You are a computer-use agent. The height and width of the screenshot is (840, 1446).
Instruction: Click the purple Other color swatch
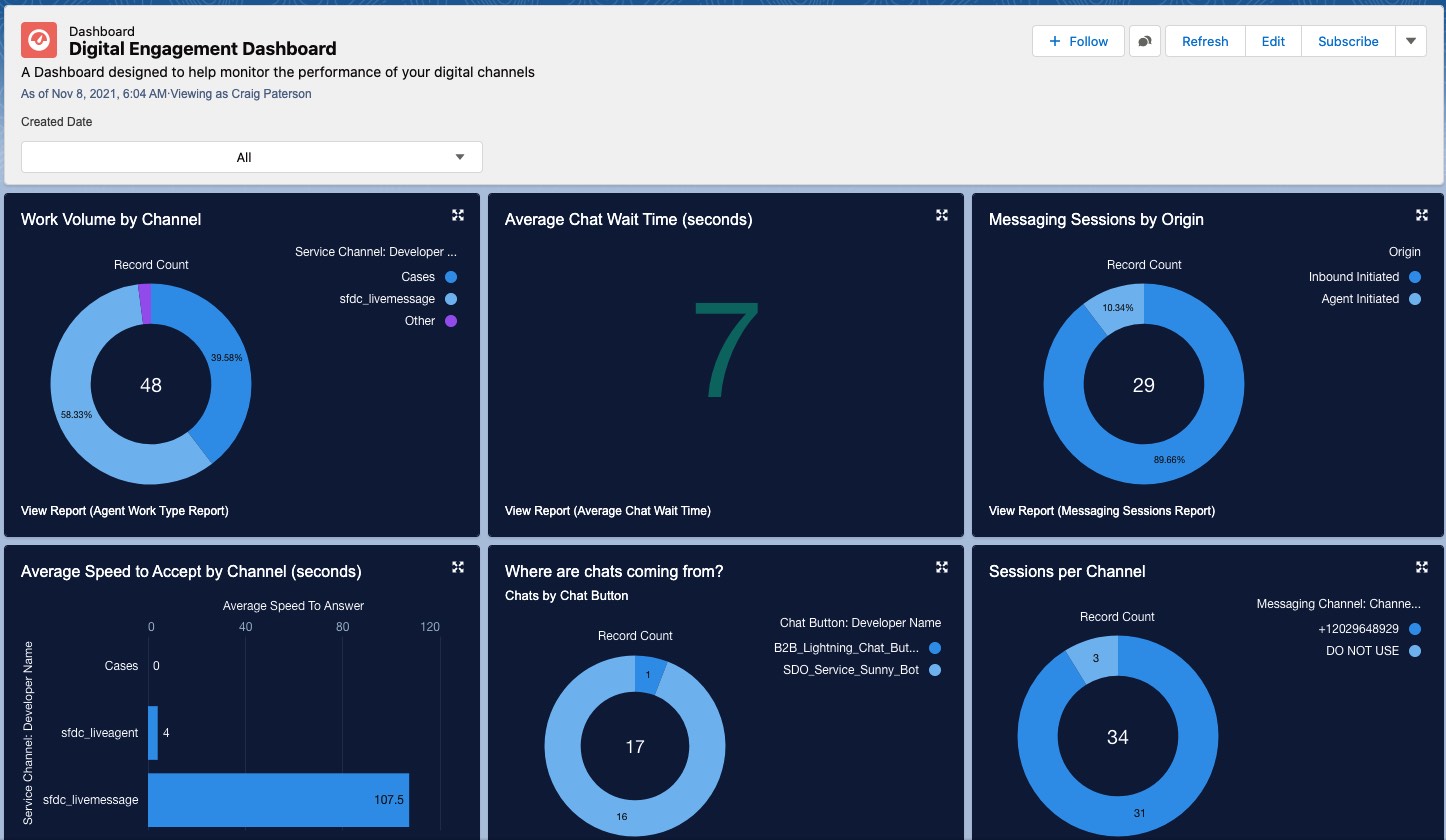(x=450, y=321)
